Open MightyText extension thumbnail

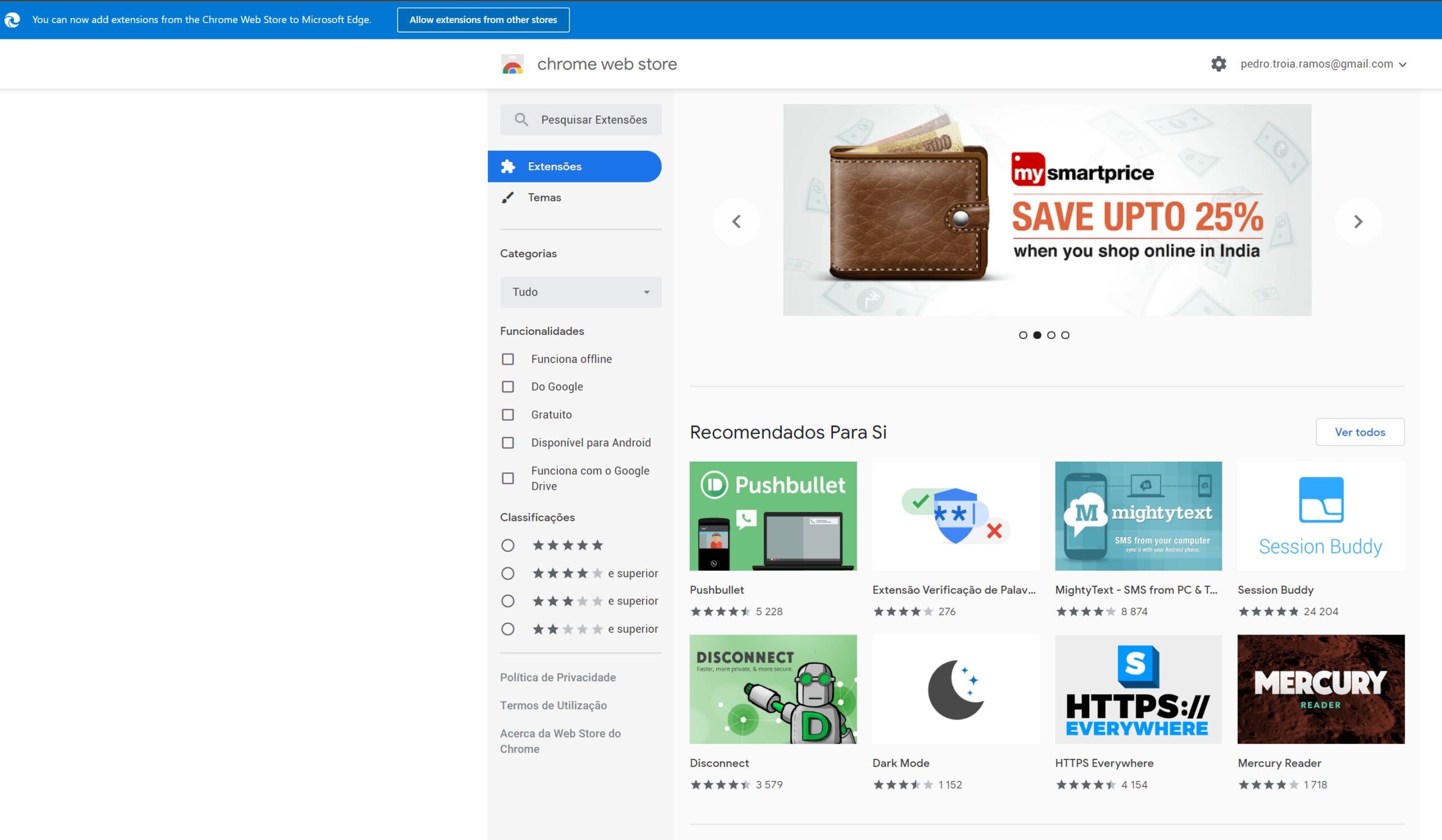1138,516
